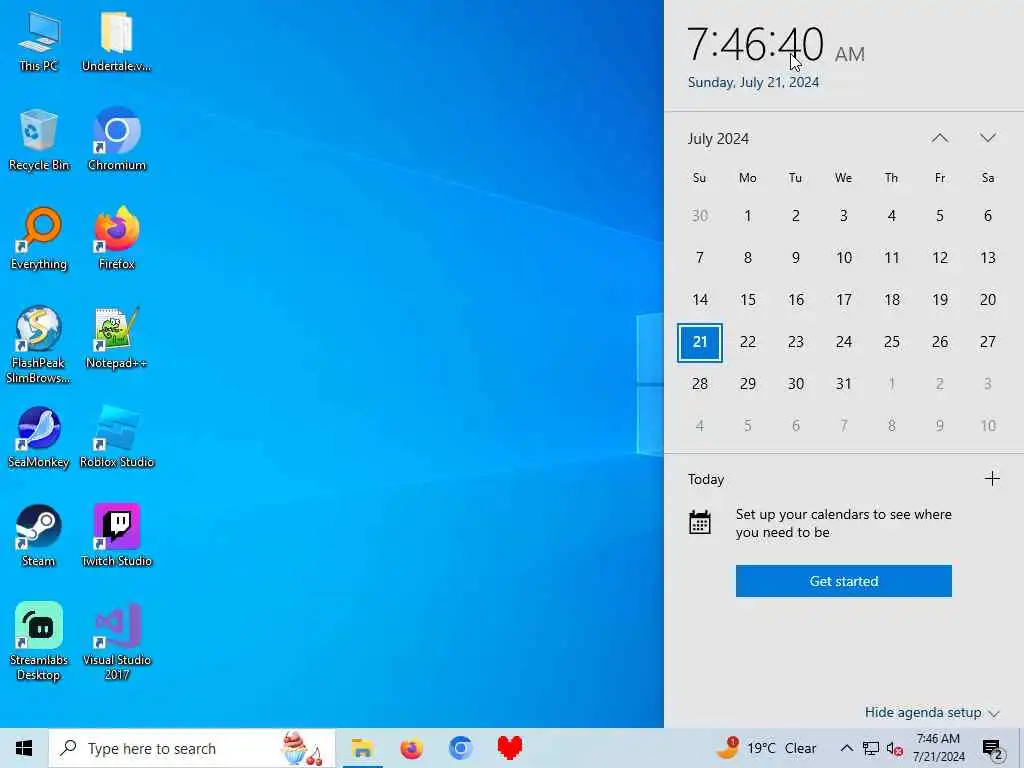1024x768 pixels.
Task: Select August 10 grayed date in calendar
Action: coord(987,426)
